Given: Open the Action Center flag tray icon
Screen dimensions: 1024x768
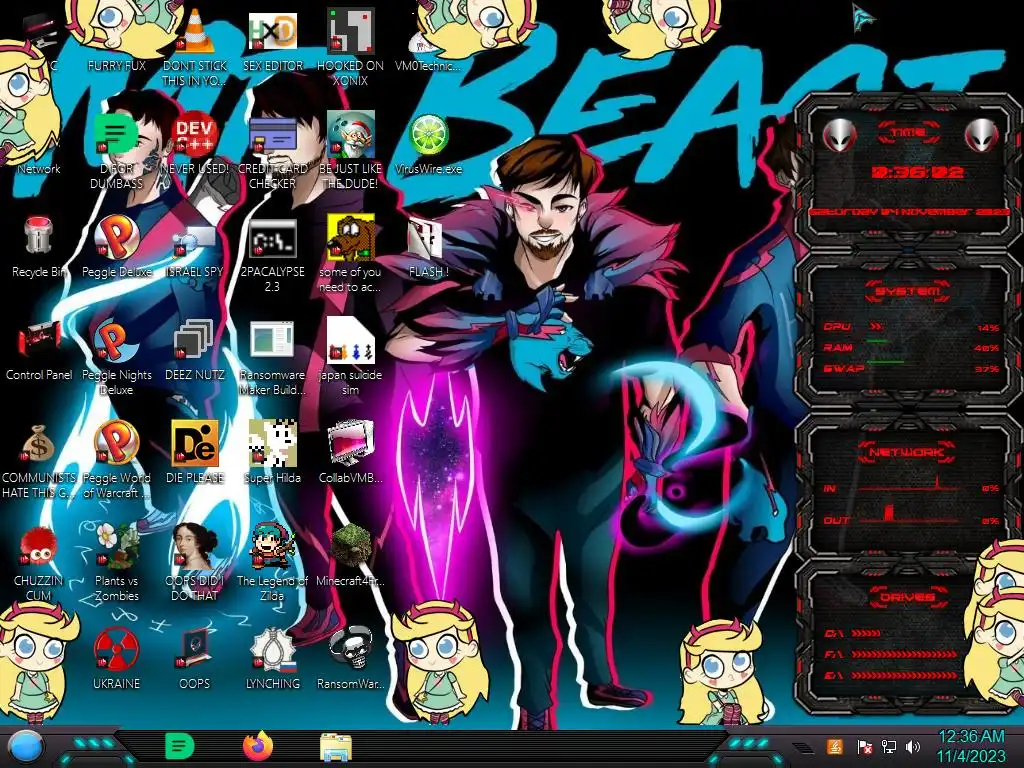Looking at the screenshot, I should click(x=864, y=747).
